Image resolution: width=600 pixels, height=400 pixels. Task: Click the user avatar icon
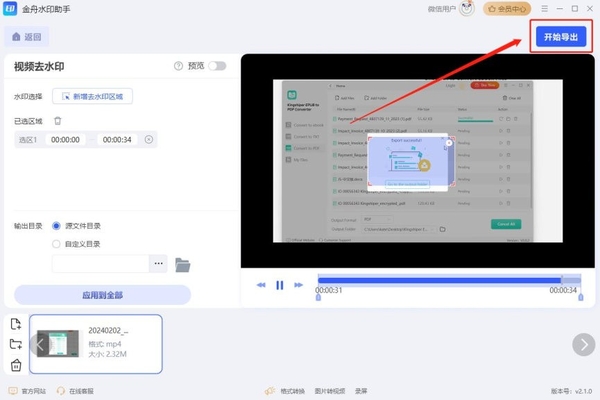point(467,8)
